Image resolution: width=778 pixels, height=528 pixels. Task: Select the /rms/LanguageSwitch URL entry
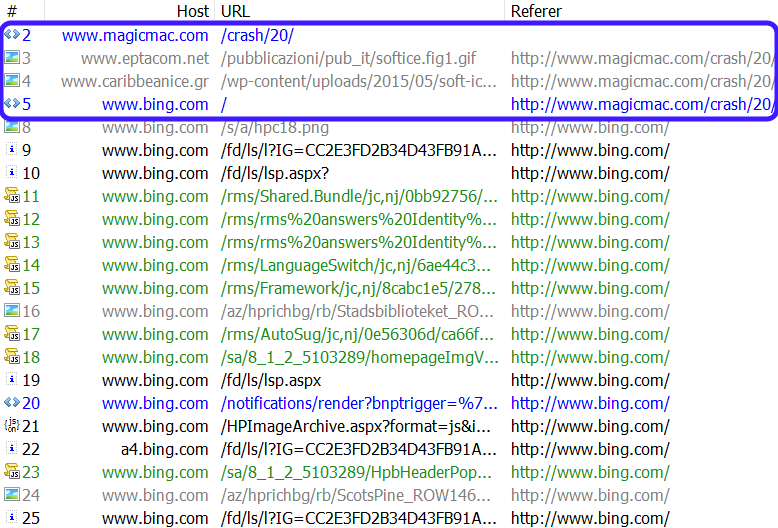[x=355, y=265]
